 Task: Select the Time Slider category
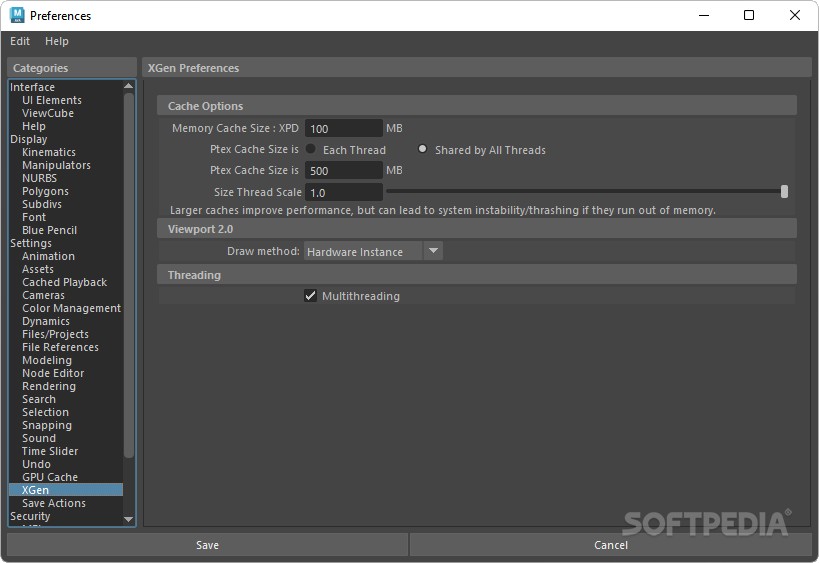tap(50, 451)
